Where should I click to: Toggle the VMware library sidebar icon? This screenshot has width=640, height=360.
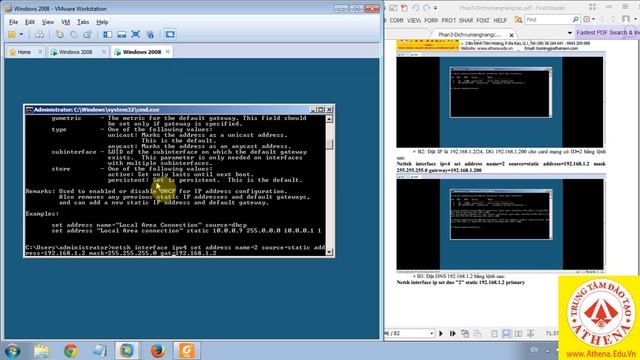point(107,35)
